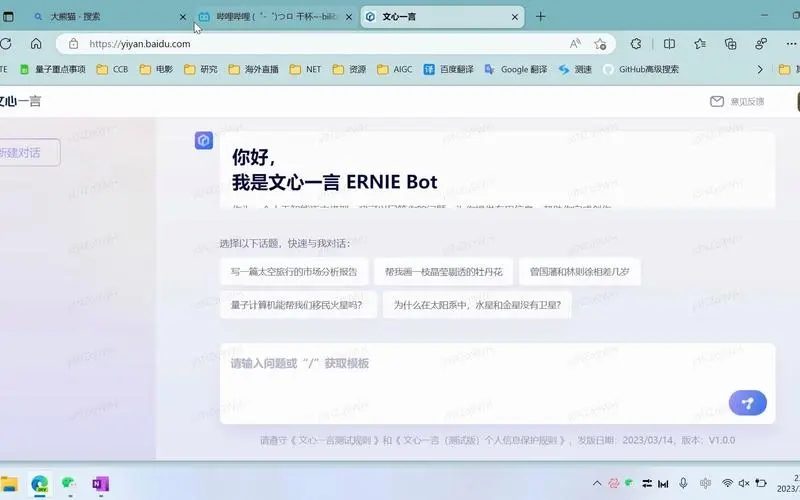Image resolution: width=800 pixels, height=500 pixels.
Task: Open the 个人信息保护规则 link
Action: (482, 440)
